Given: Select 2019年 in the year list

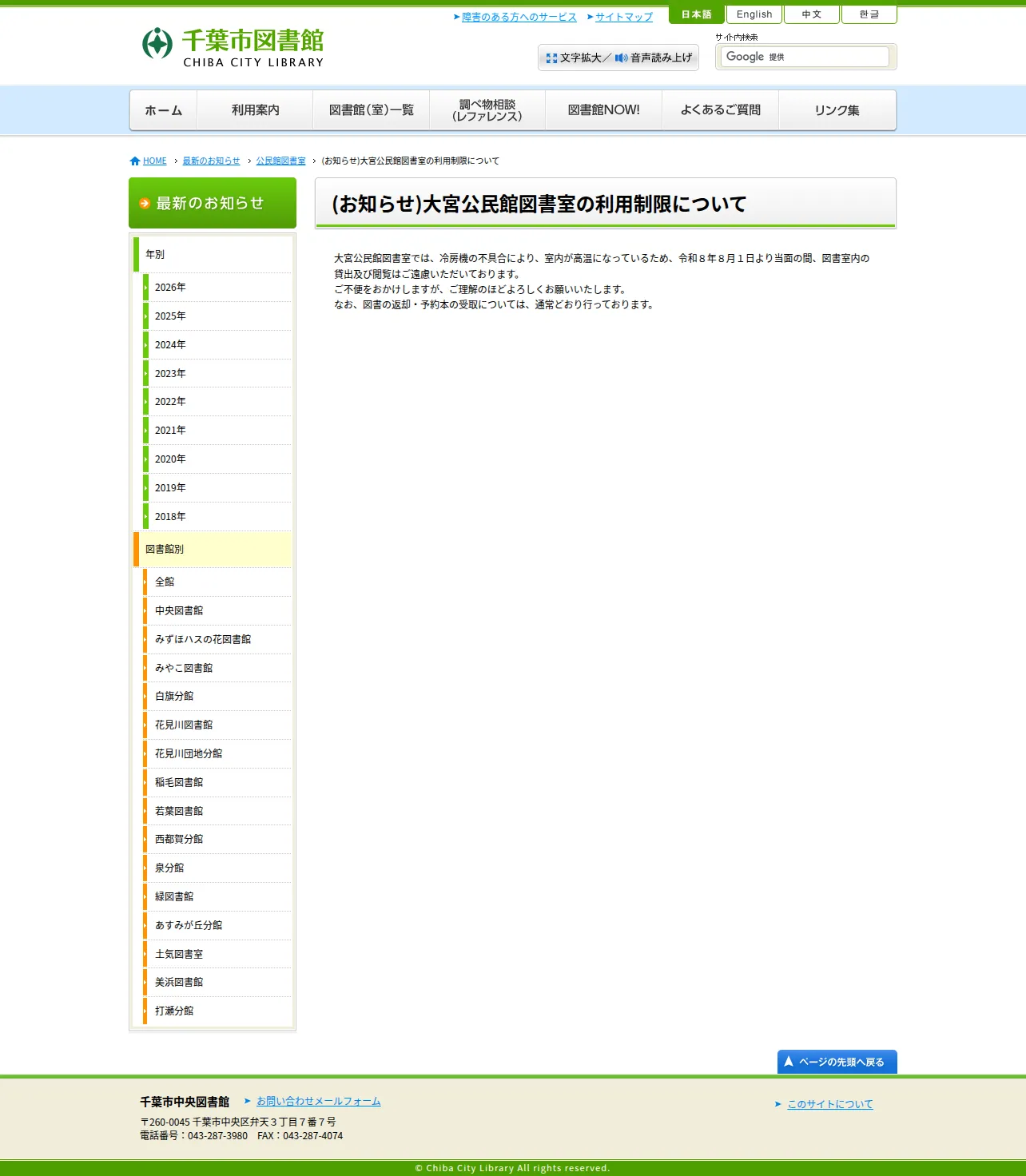Looking at the screenshot, I should [x=217, y=488].
